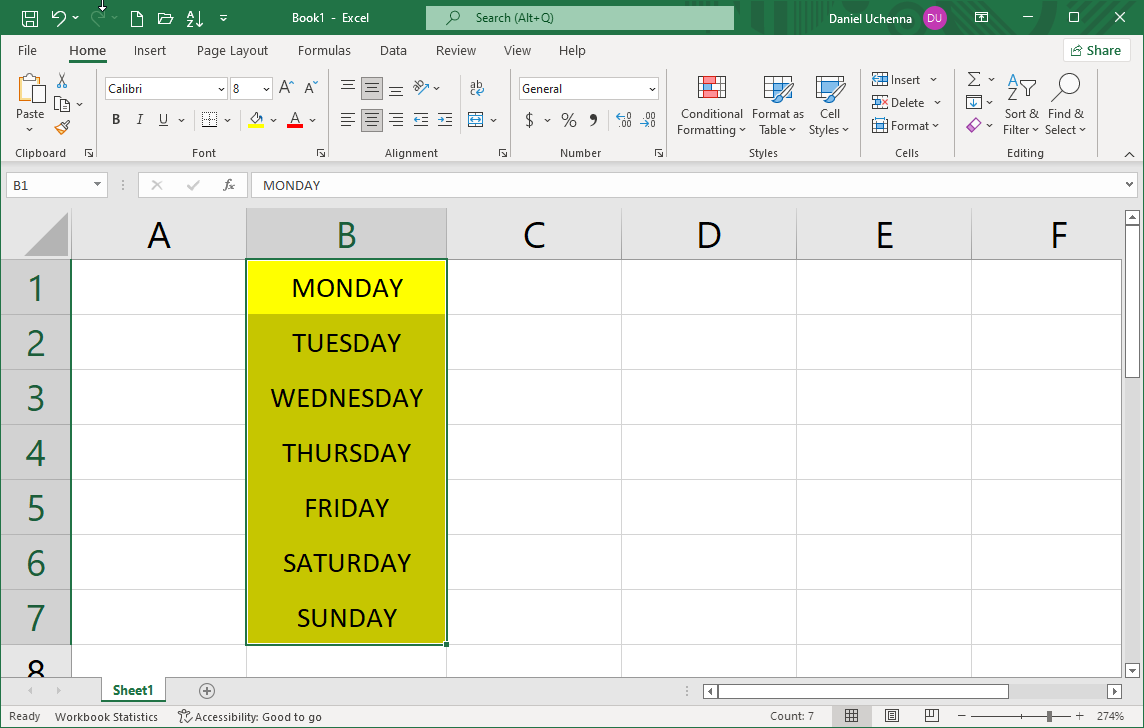Screen dimensions: 1144x728
Task: Open the Formulas ribbon tab
Action: pyautogui.click(x=324, y=51)
